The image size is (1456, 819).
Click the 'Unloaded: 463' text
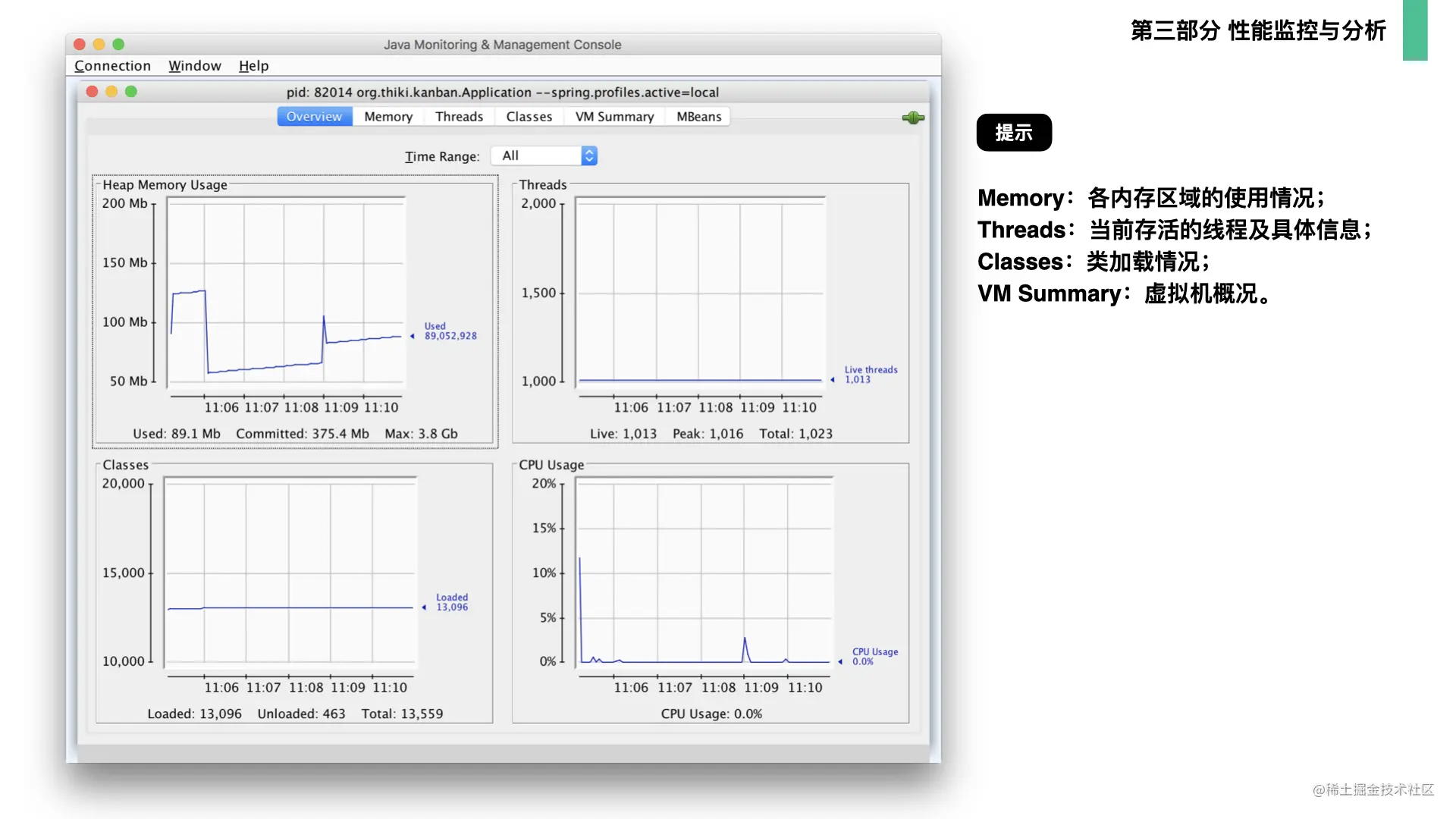[x=301, y=714]
